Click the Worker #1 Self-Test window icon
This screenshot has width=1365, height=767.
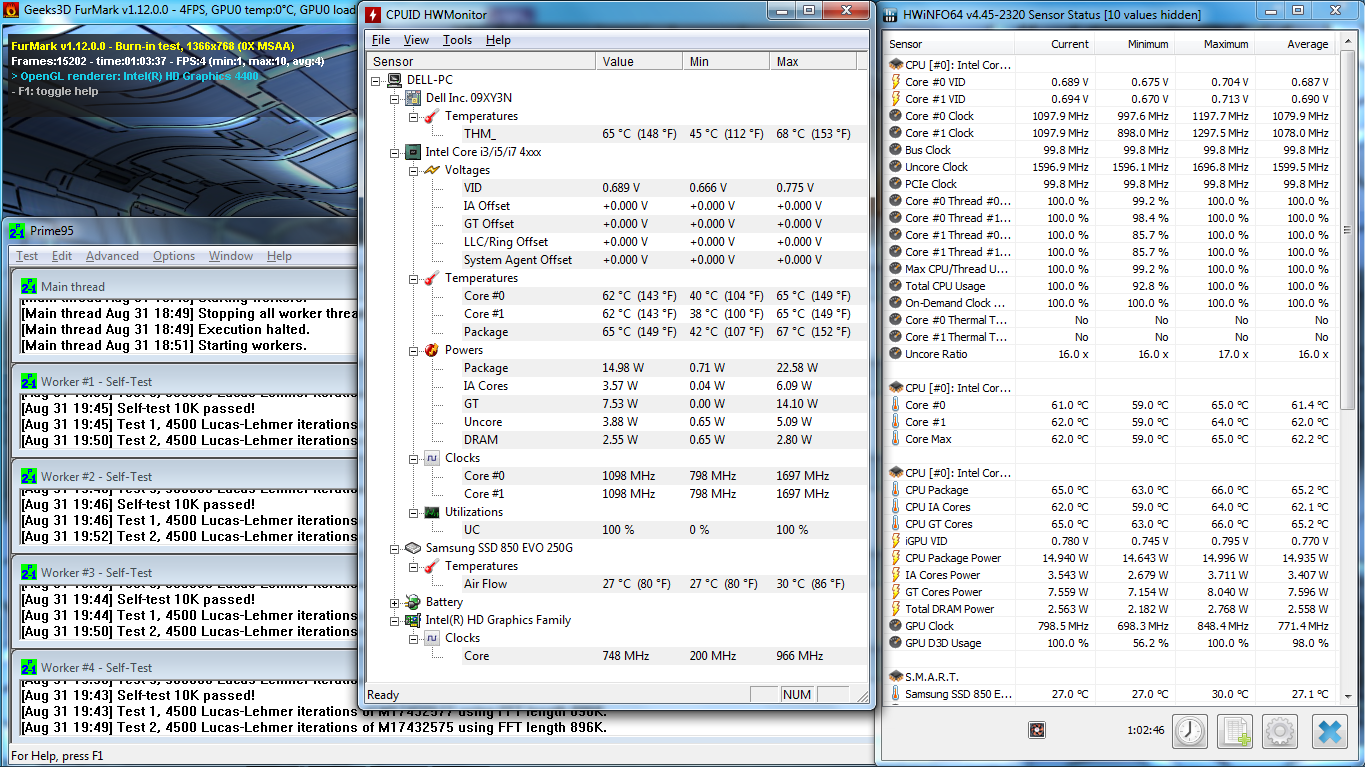[29, 382]
